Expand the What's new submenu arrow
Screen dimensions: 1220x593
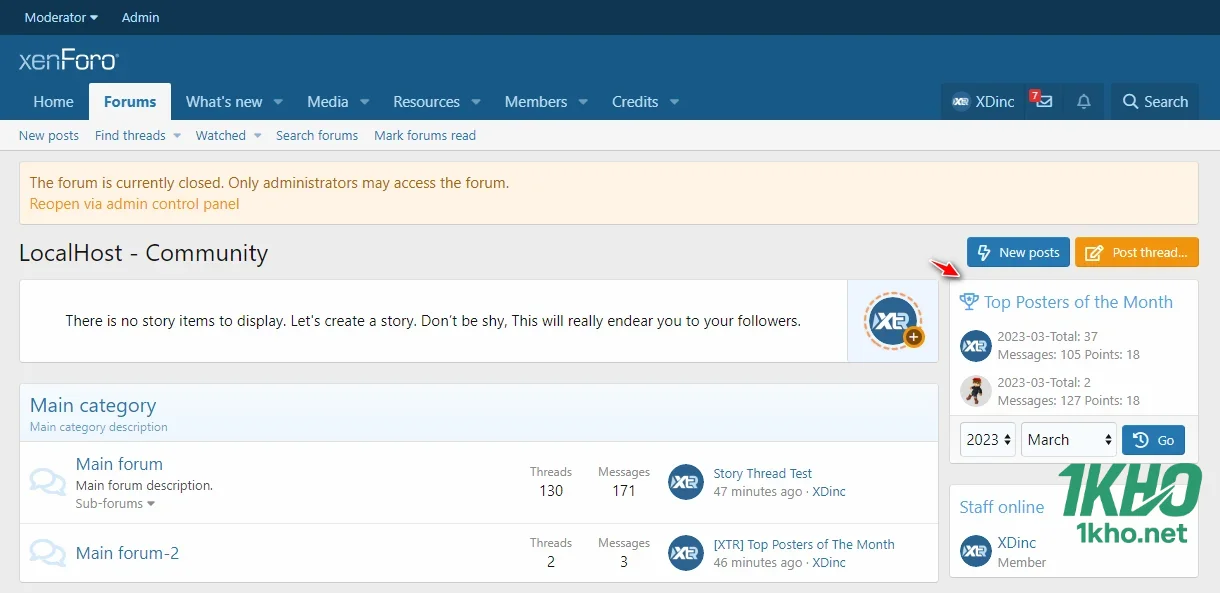point(278,102)
